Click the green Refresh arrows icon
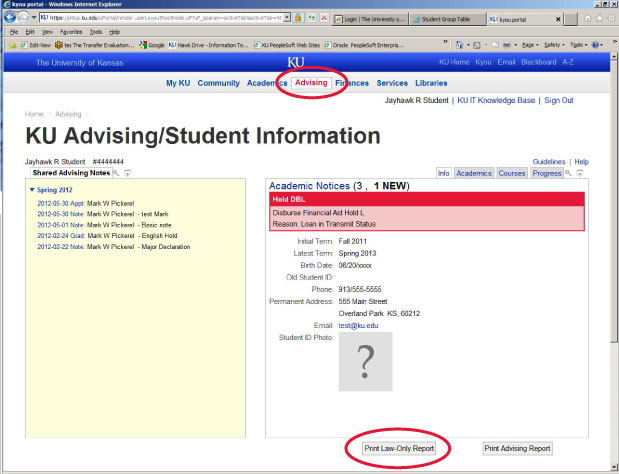 click(312, 18)
